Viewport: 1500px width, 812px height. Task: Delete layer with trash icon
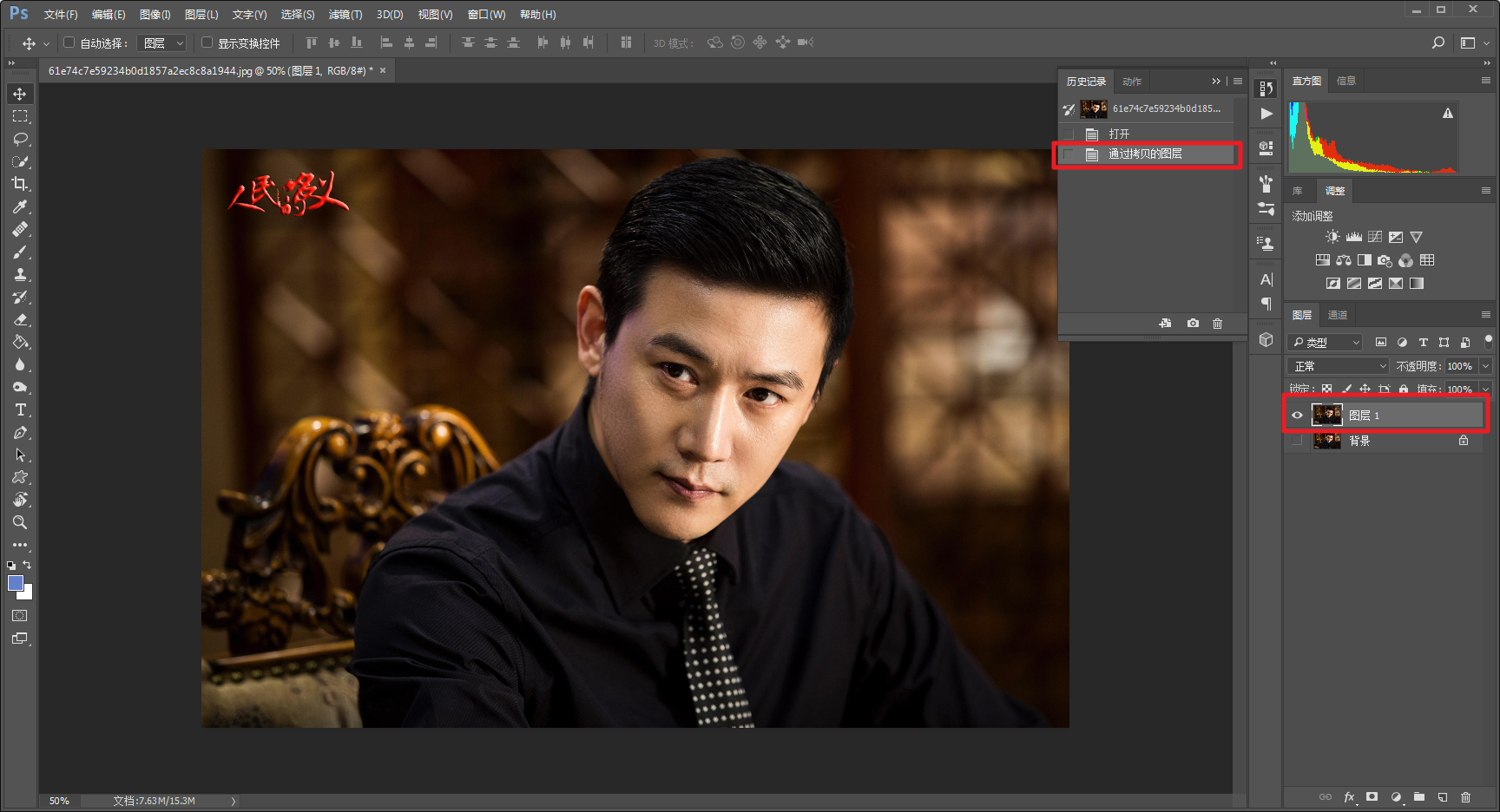[x=1465, y=796]
